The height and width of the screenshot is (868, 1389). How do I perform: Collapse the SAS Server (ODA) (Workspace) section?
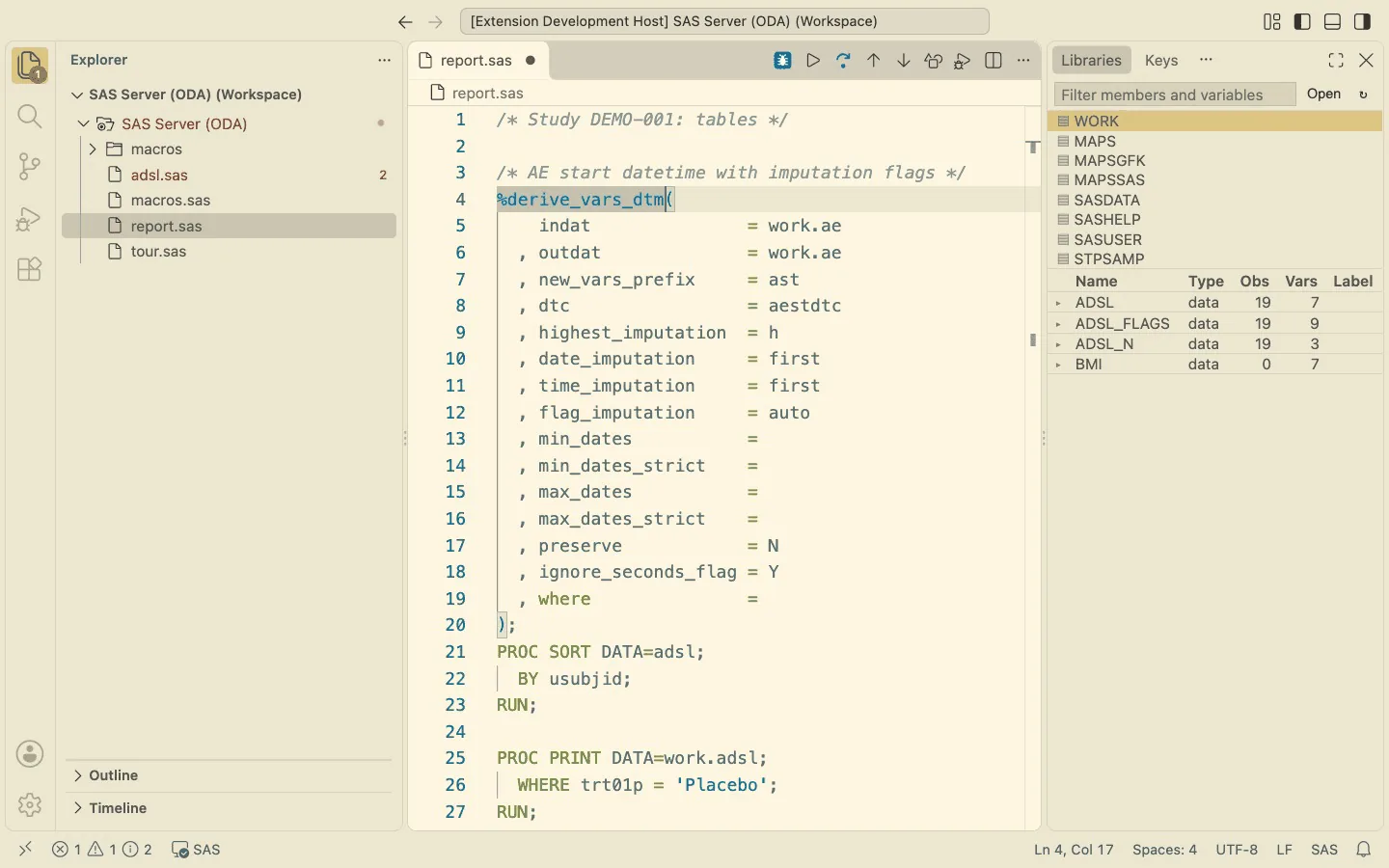[x=77, y=95]
